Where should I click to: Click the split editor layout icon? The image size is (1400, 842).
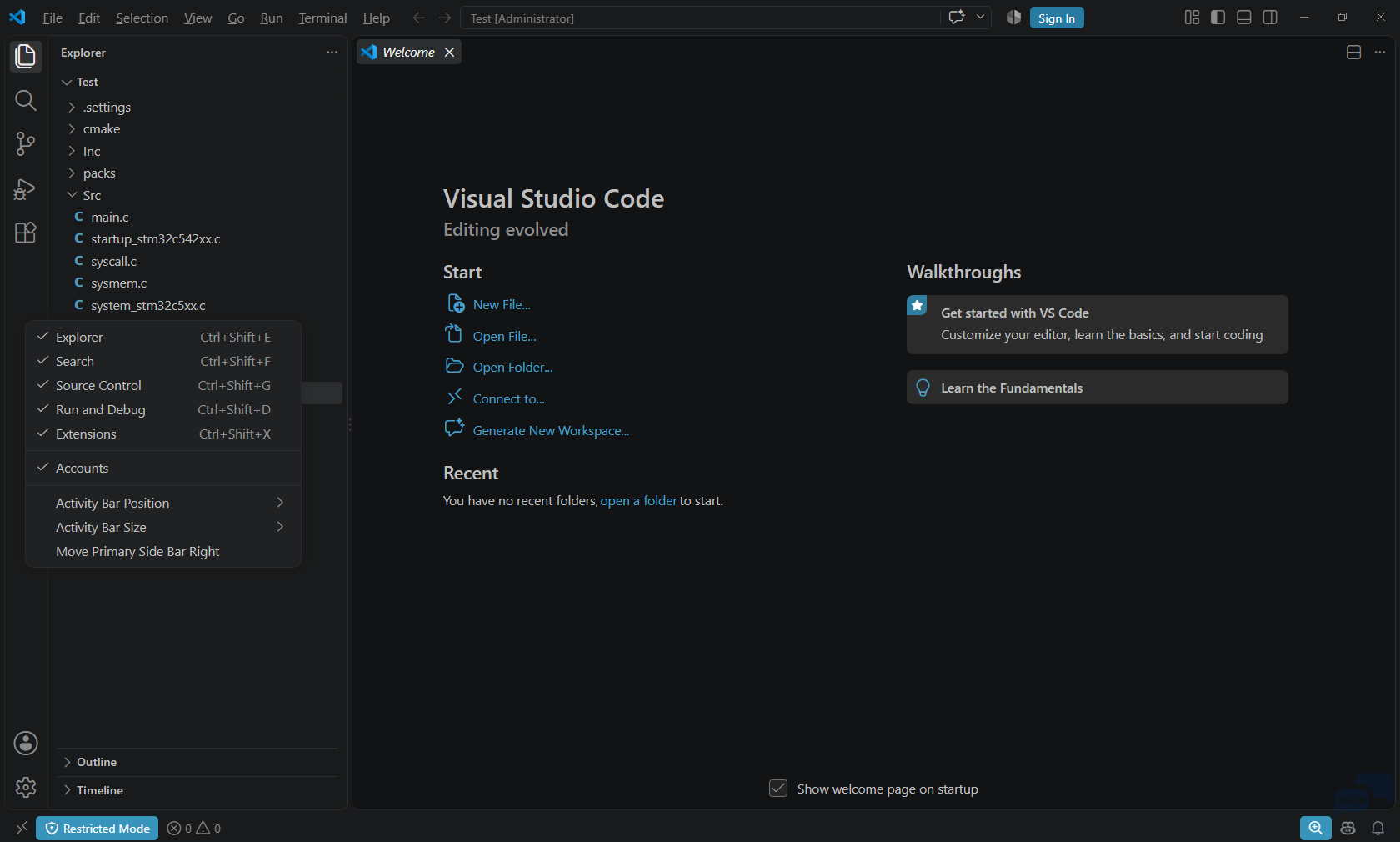(x=1353, y=52)
